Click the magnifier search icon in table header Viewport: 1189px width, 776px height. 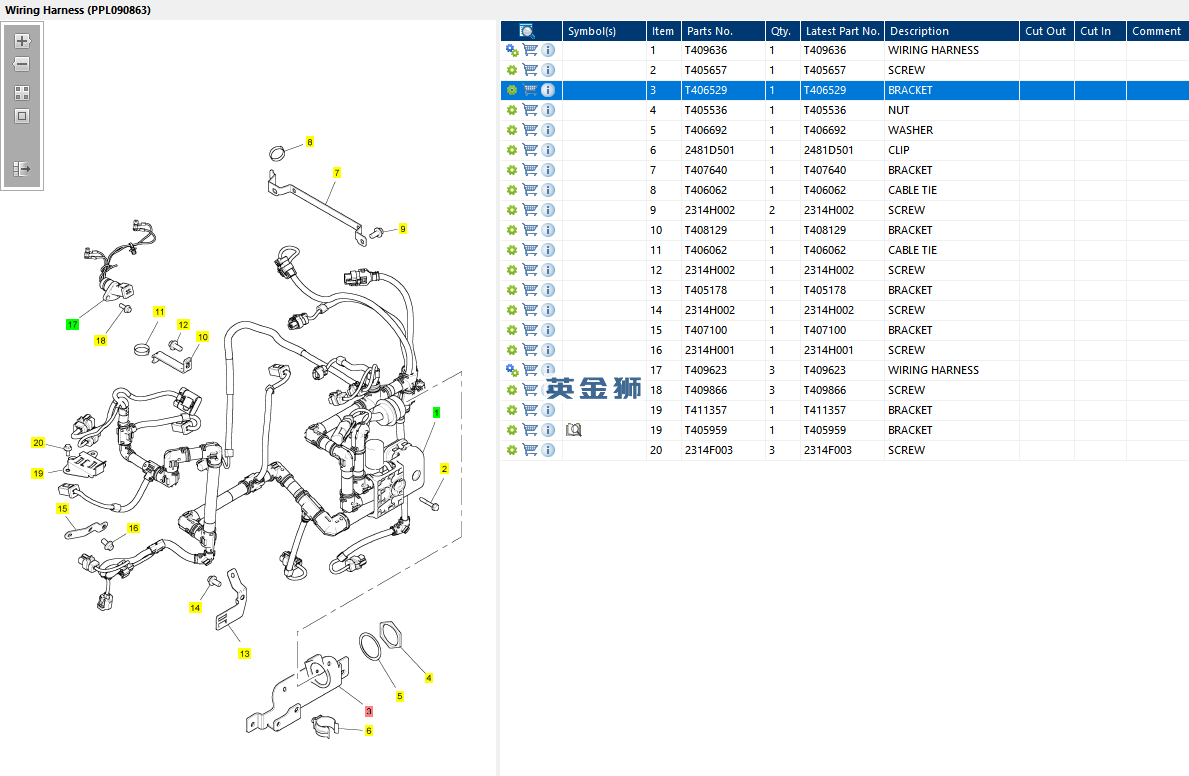tap(527, 31)
